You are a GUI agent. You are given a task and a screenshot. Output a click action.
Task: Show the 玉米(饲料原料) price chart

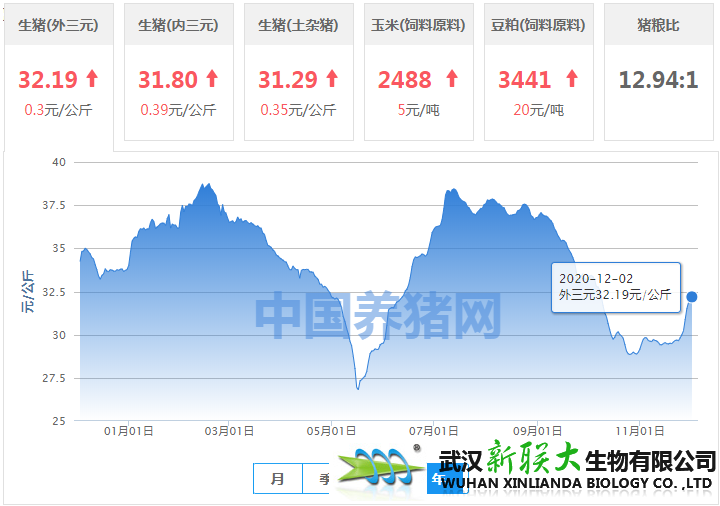(418, 25)
